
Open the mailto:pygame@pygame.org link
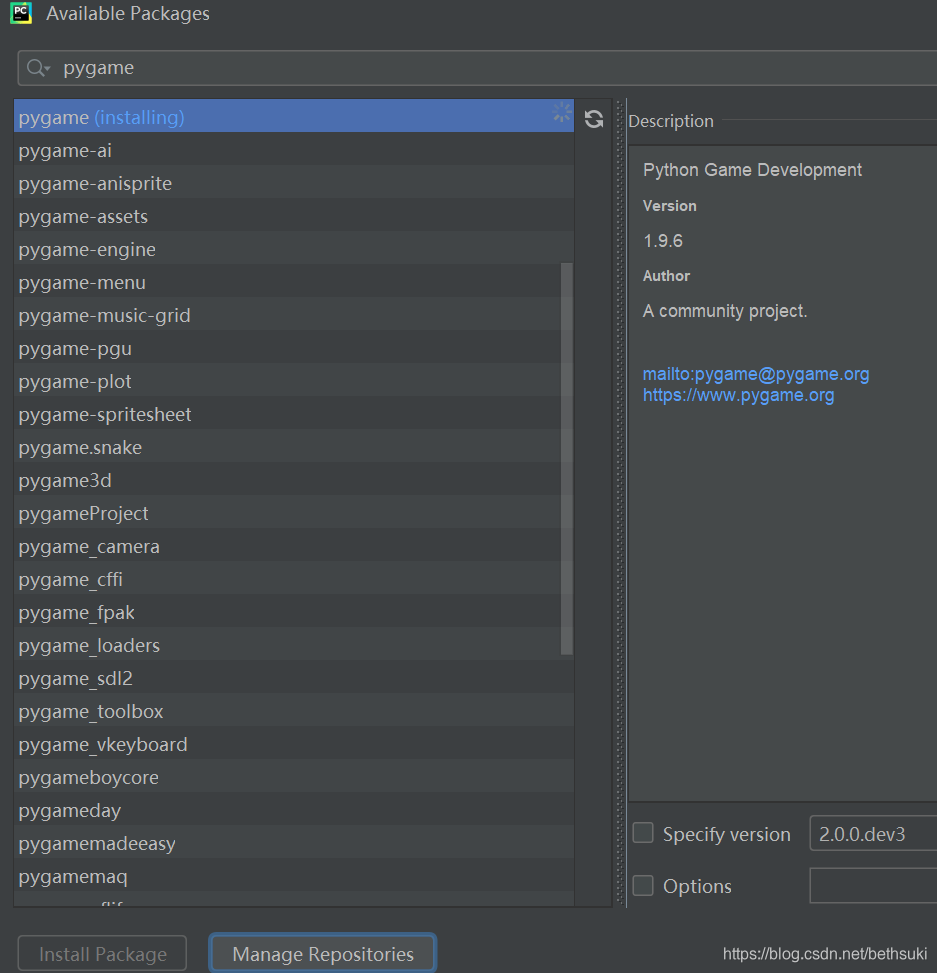756,374
